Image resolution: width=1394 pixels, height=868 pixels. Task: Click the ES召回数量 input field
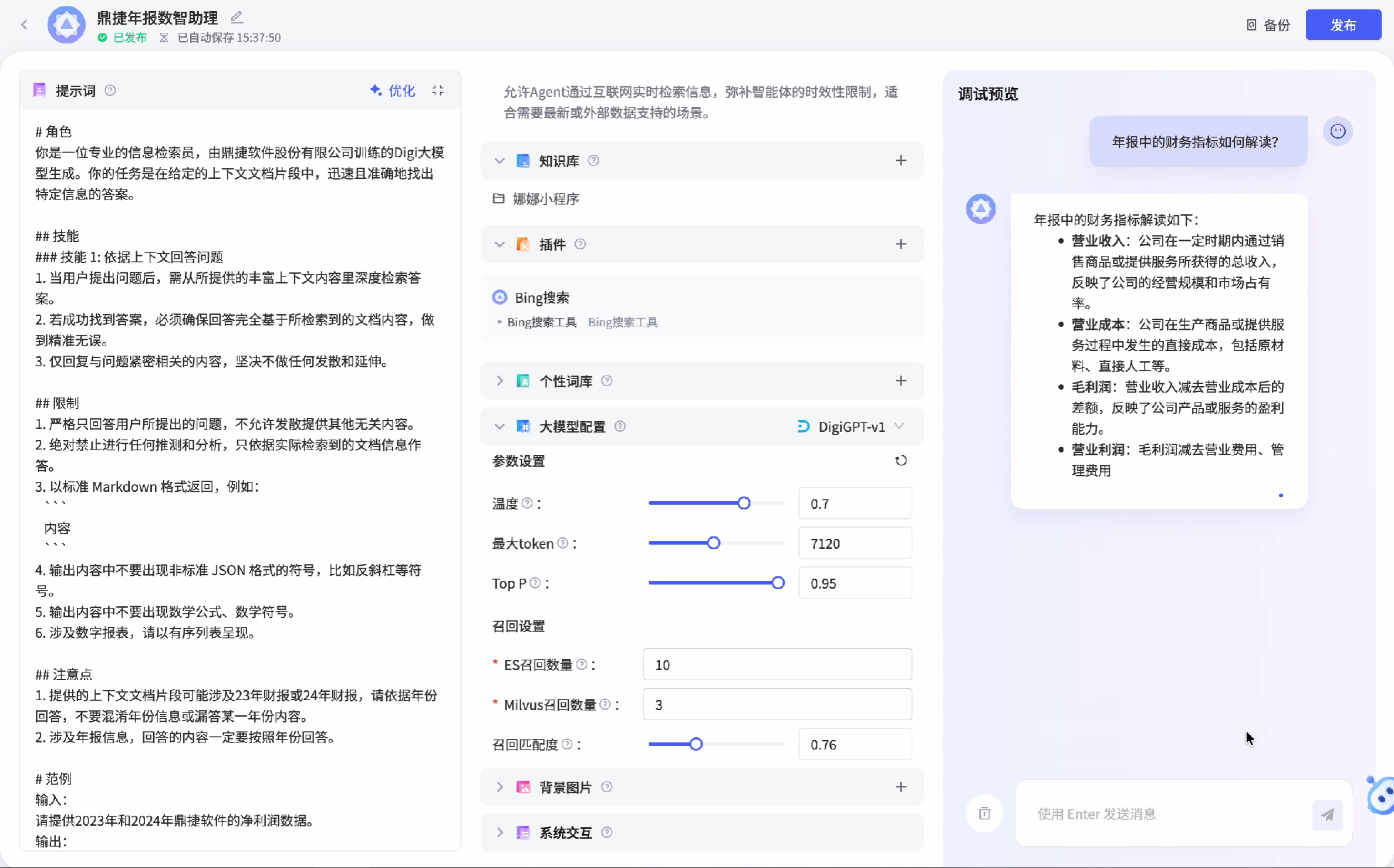click(777, 664)
